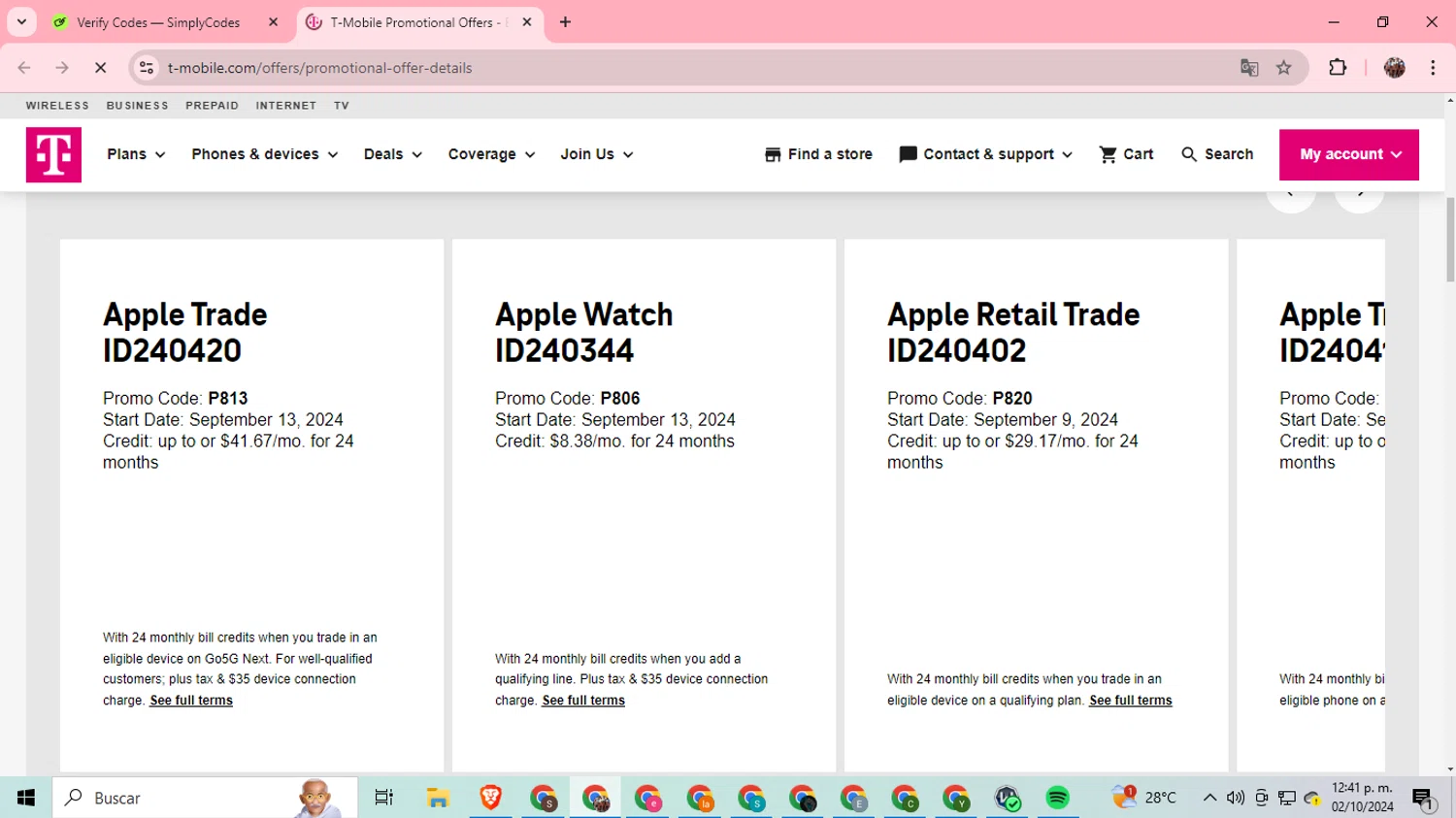Select the INTERNET top nav item

pyautogui.click(x=285, y=106)
